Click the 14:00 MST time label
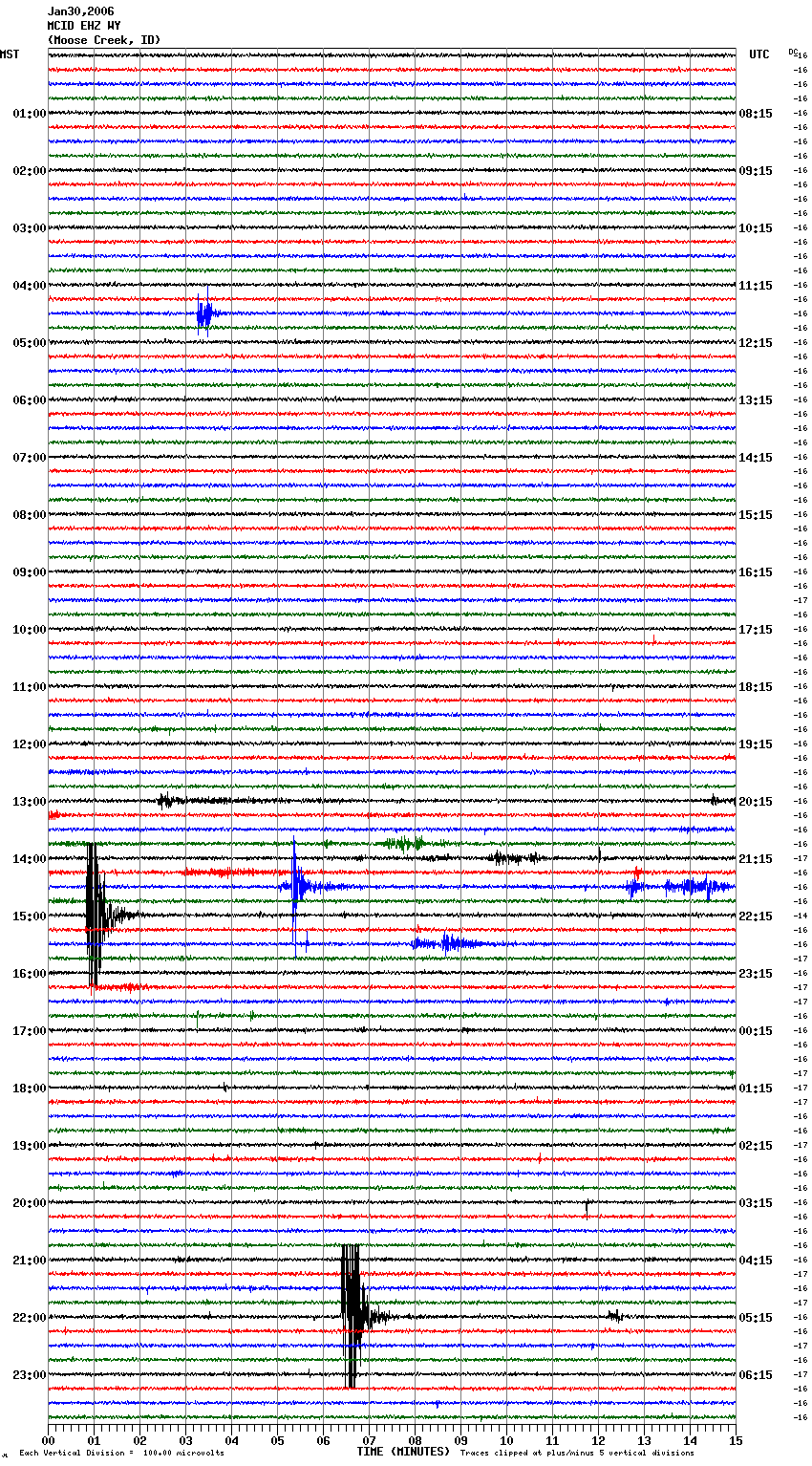Image resolution: width=812 pixels, height=1466 pixels. tap(30, 859)
